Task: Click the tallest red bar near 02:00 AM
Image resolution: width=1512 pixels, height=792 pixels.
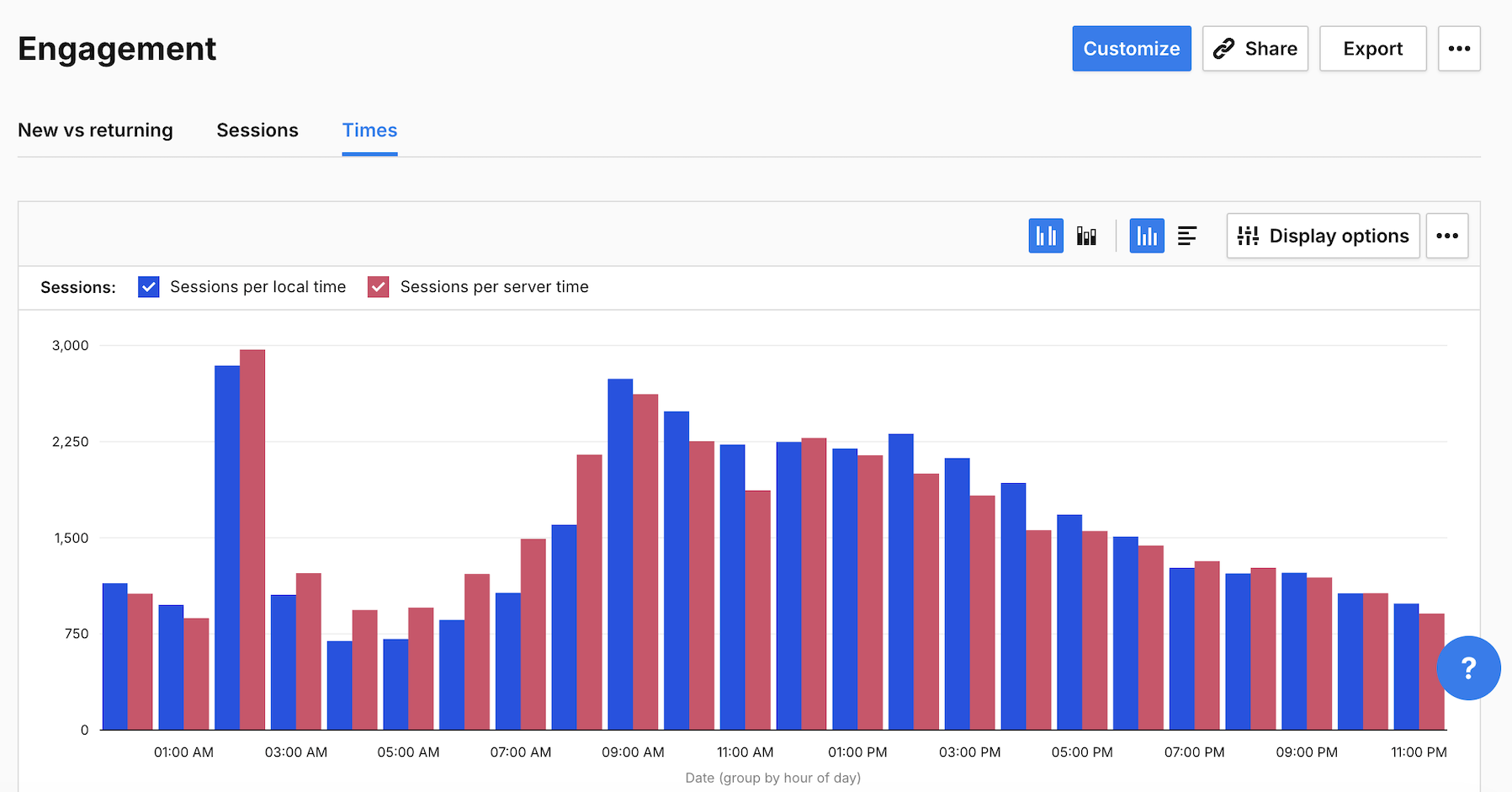Action: 252,540
